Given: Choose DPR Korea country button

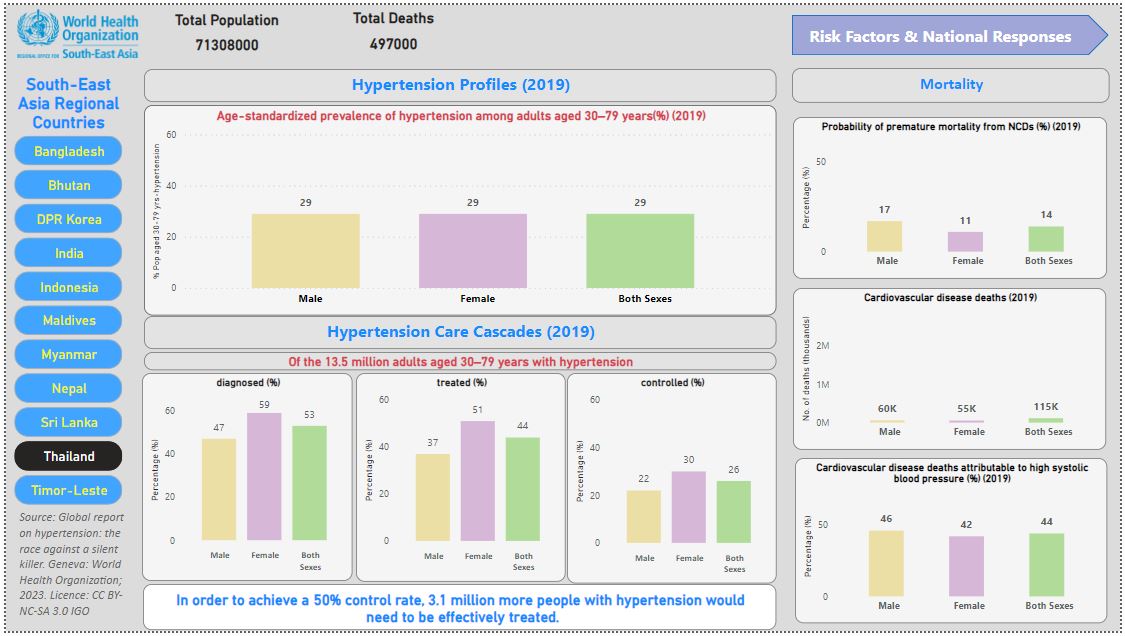Looking at the screenshot, I should pos(68,219).
